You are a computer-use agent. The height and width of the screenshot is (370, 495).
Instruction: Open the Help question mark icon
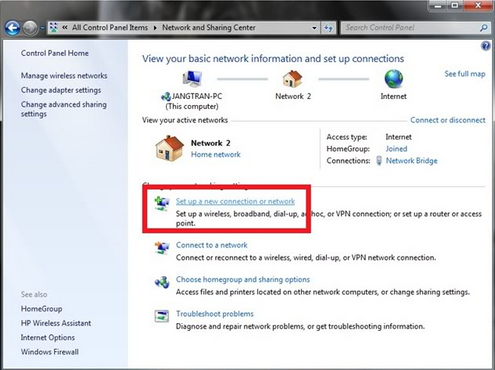click(486, 46)
